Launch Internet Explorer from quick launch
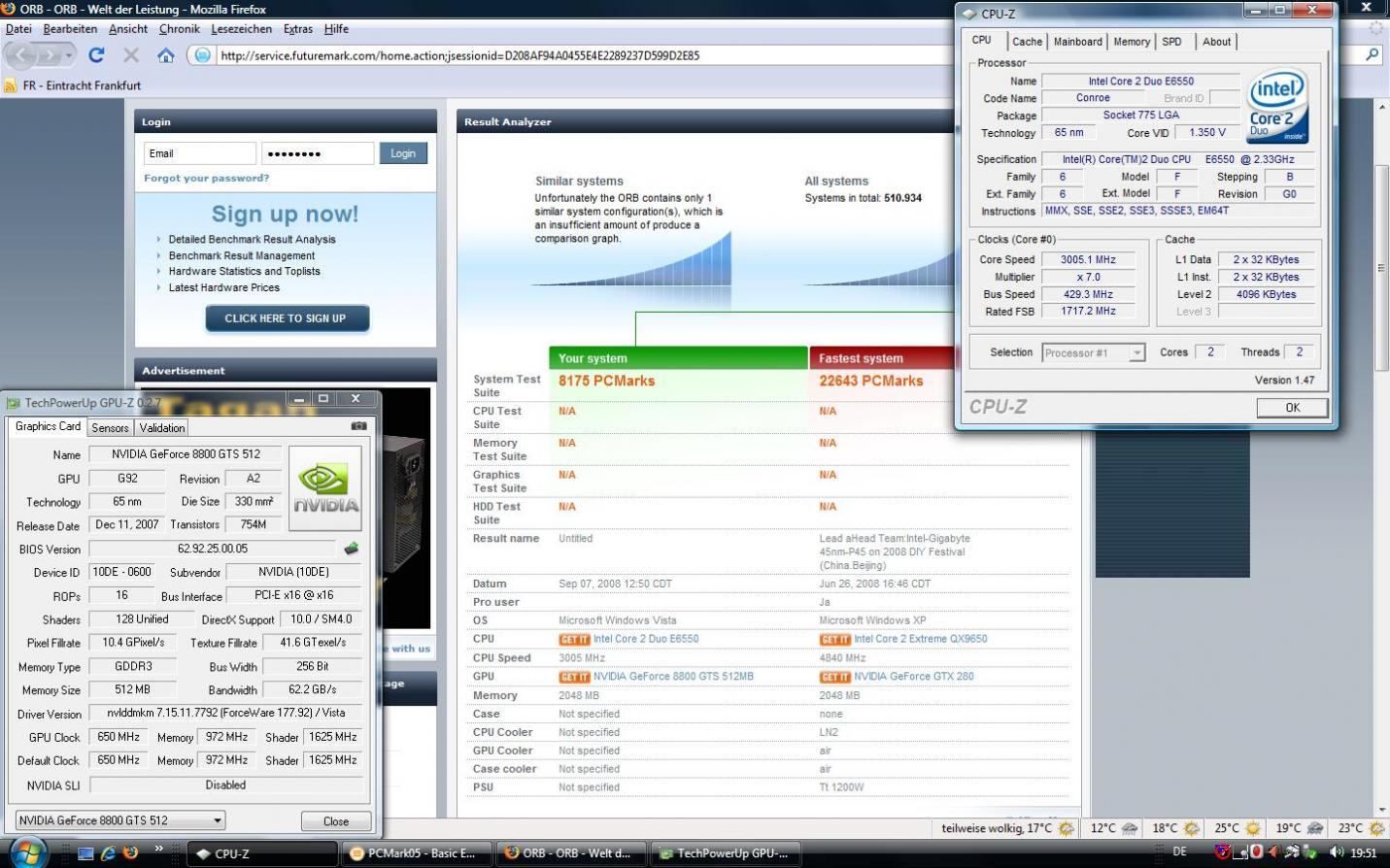The height and width of the screenshot is (868, 1390). point(108,853)
